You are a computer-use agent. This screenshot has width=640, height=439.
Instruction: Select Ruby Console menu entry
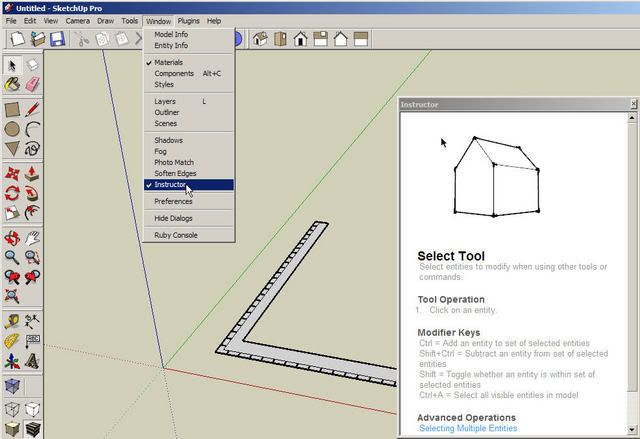[175, 235]
